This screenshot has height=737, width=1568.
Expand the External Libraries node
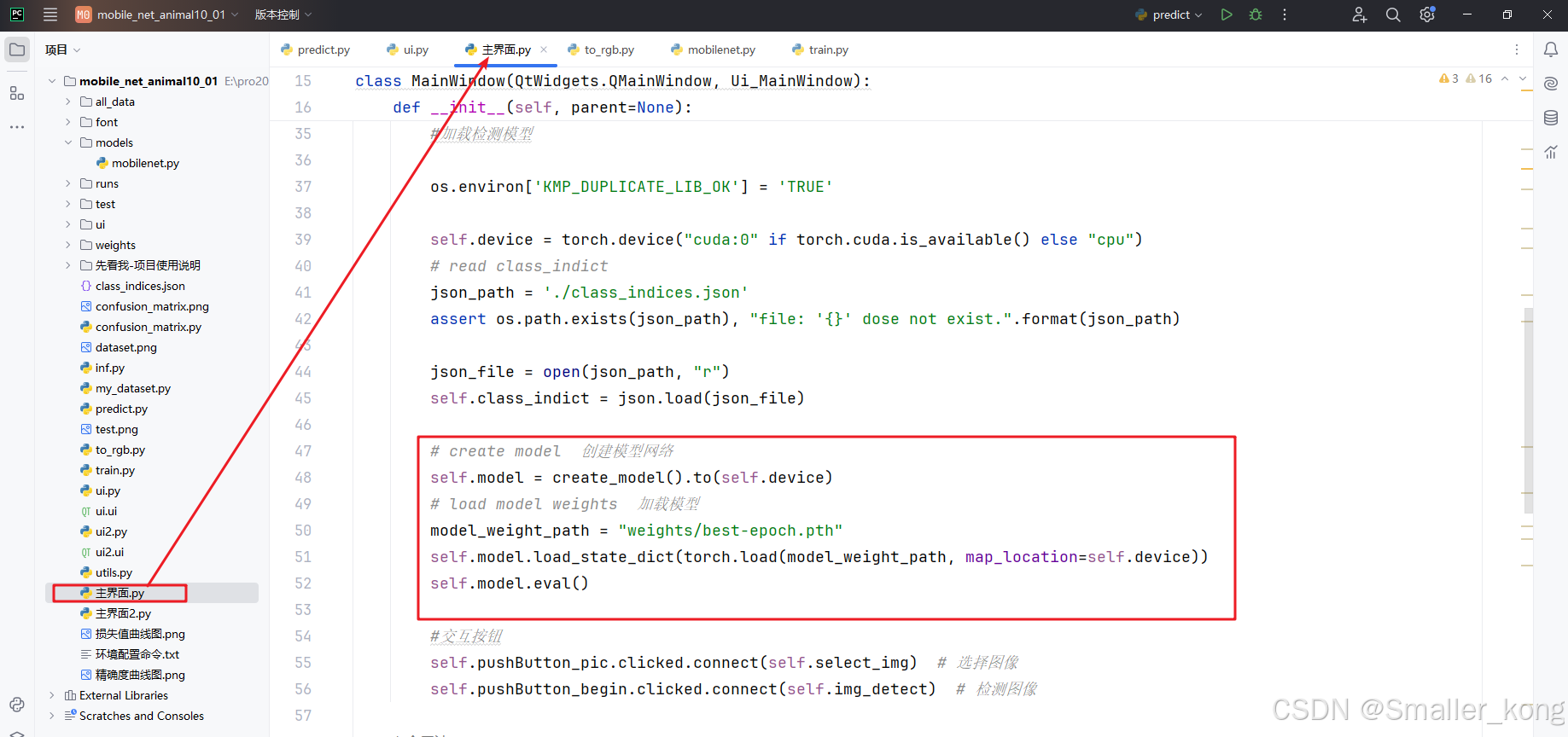click(52, 695)
